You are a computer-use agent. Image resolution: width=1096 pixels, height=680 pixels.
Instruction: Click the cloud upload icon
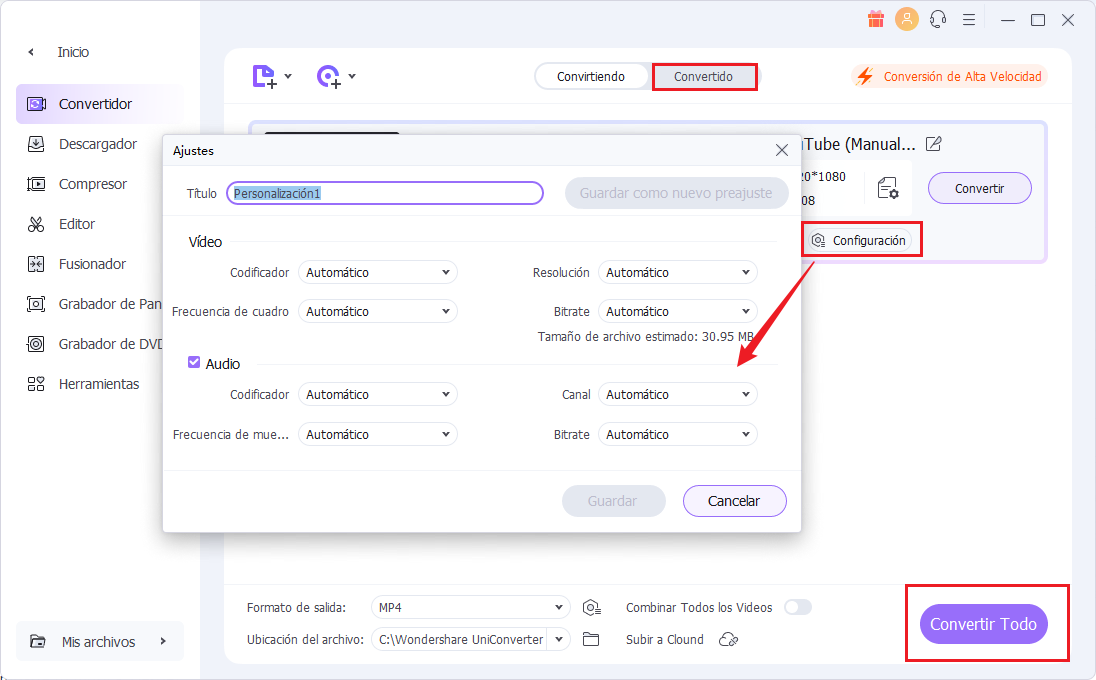[729, 640]
